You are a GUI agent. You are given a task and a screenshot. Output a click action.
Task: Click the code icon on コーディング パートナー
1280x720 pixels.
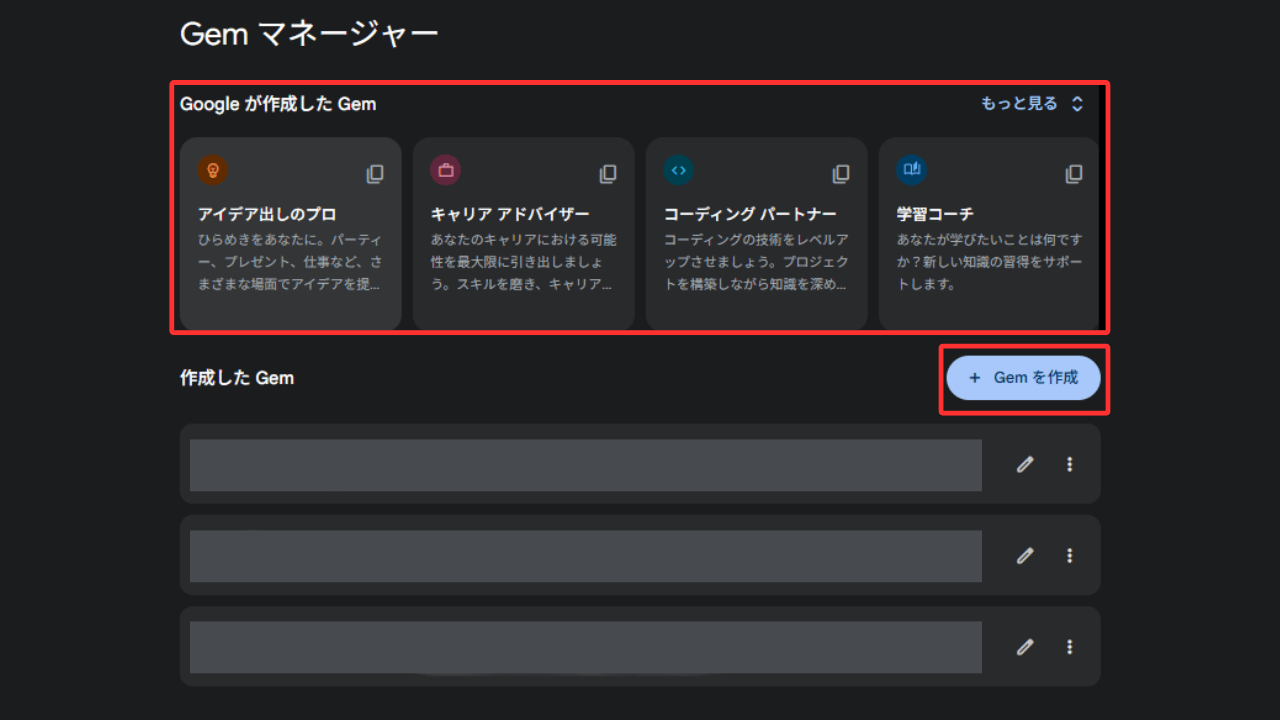point(679,170)
